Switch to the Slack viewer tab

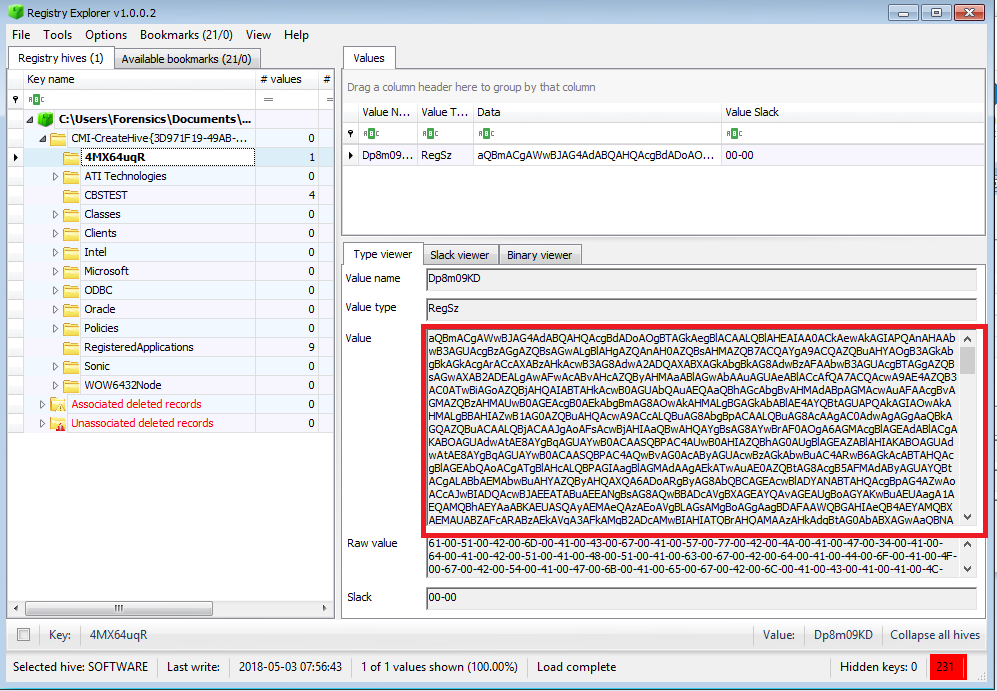tap(460, 254)
